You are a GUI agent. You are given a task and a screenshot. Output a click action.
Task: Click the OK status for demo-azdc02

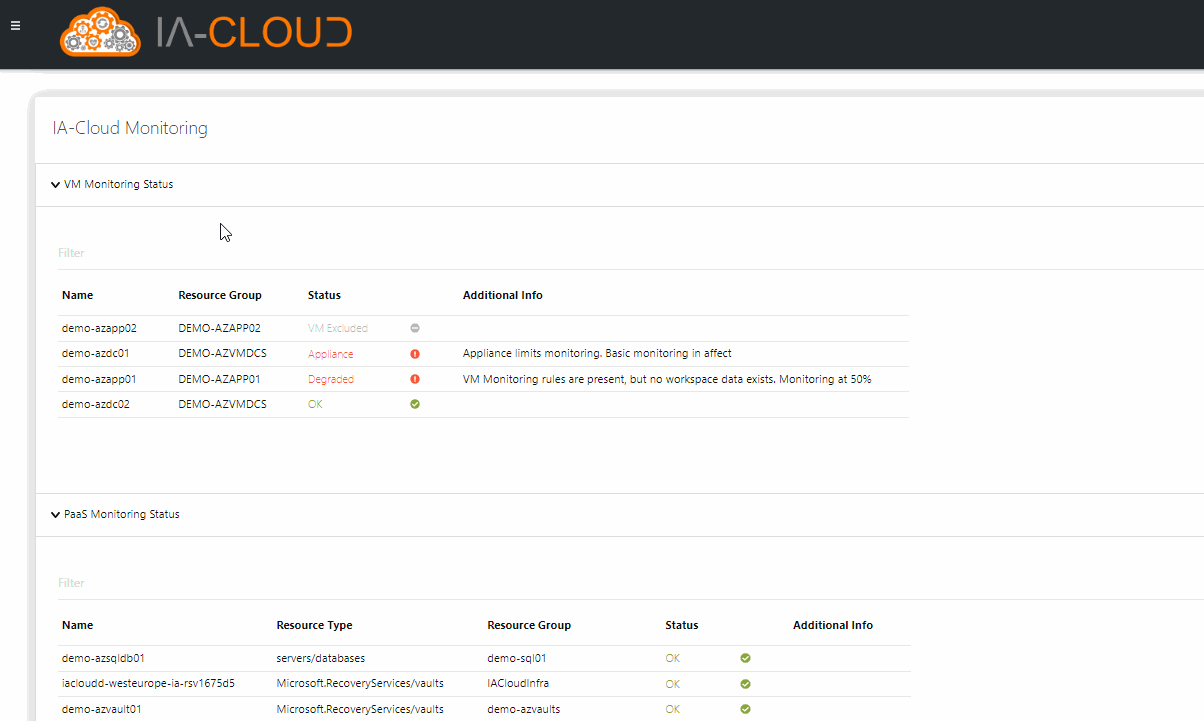point(315,404)
